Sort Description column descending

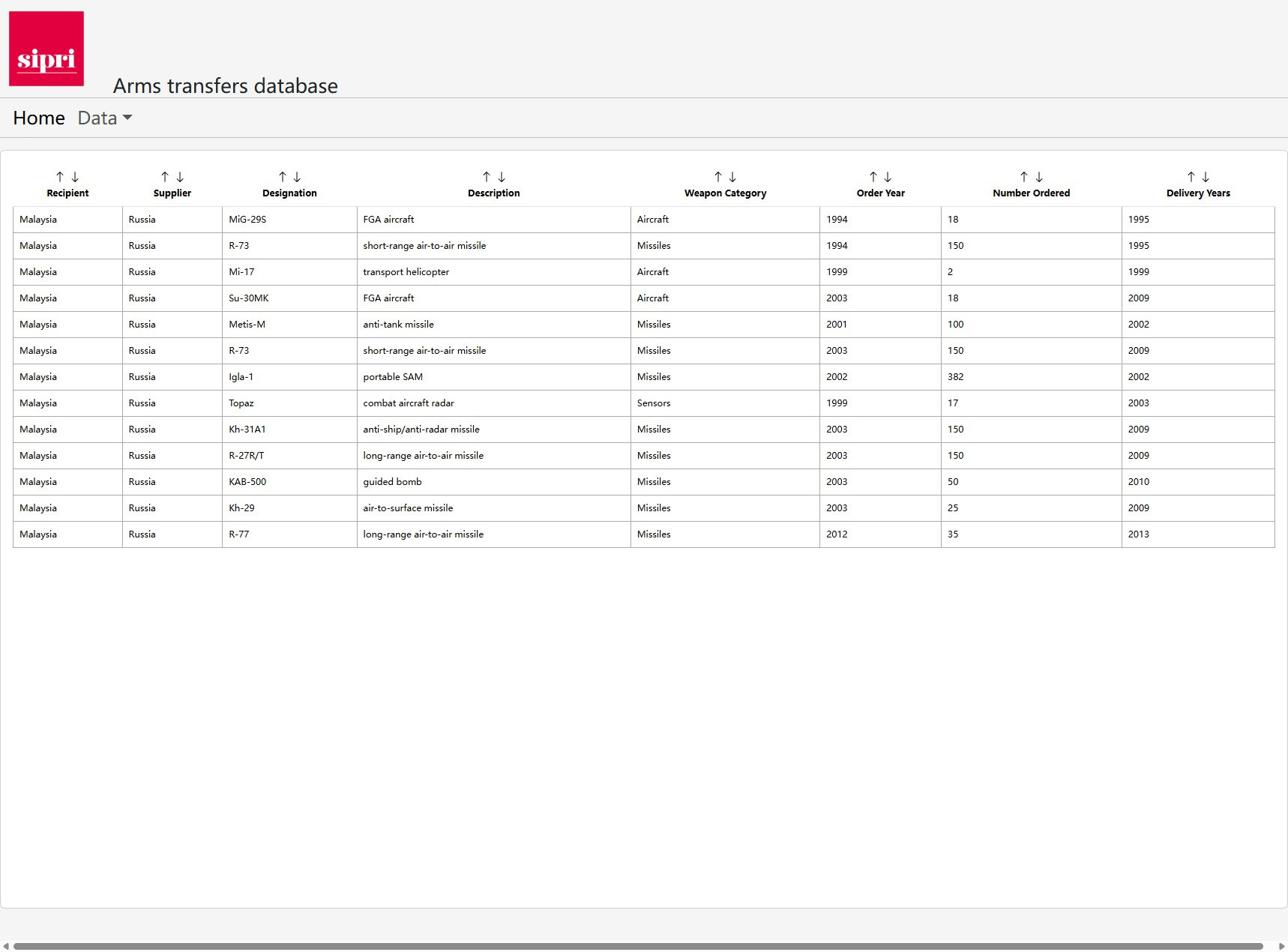pos(502,177)
